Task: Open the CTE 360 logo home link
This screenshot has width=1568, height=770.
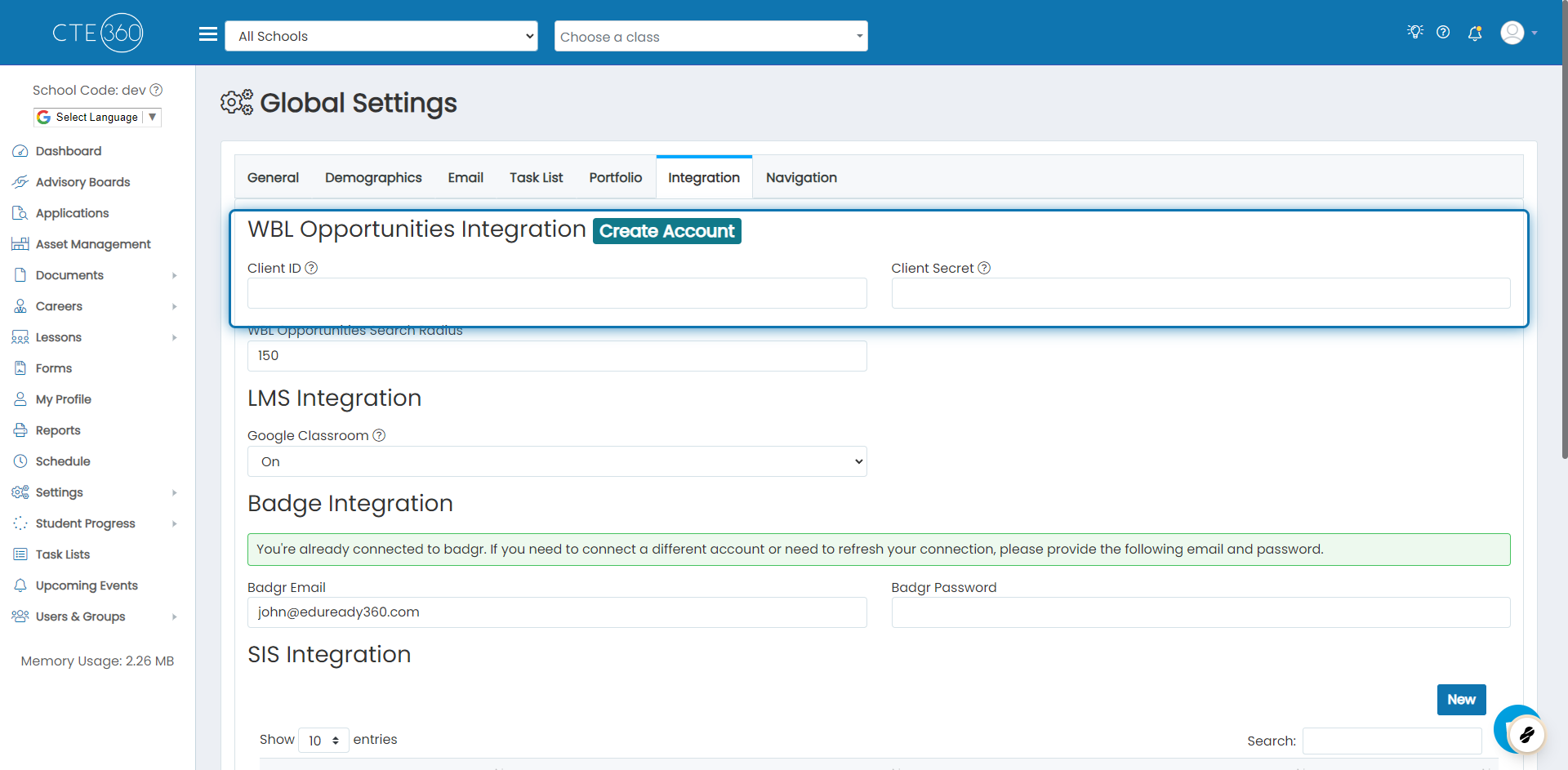Action: [98, 33]
